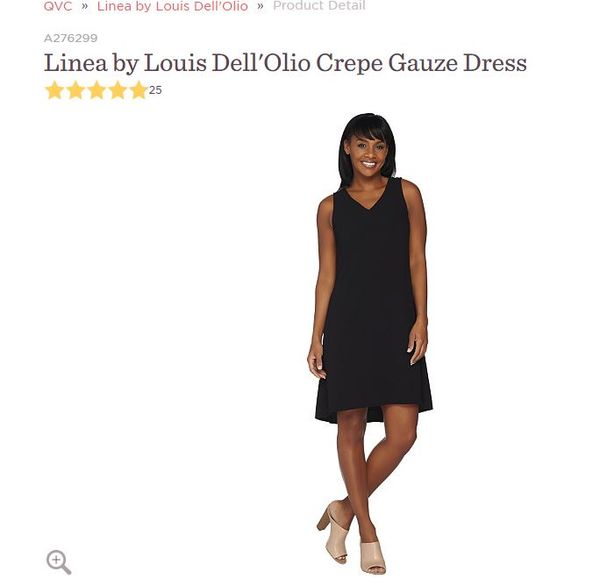Select the second yellow rating star
The height and width of the screenshot is (585, 600).
[75, 90]
